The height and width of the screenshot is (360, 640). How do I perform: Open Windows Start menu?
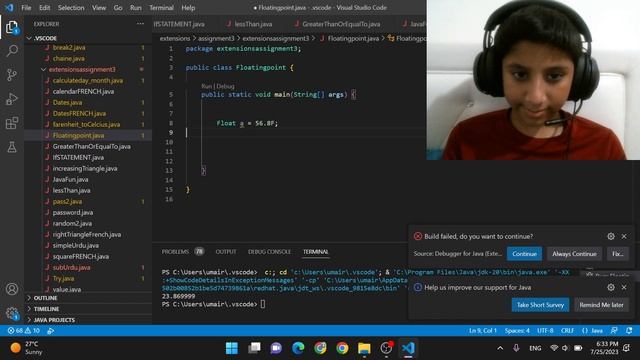pos(232,348)
